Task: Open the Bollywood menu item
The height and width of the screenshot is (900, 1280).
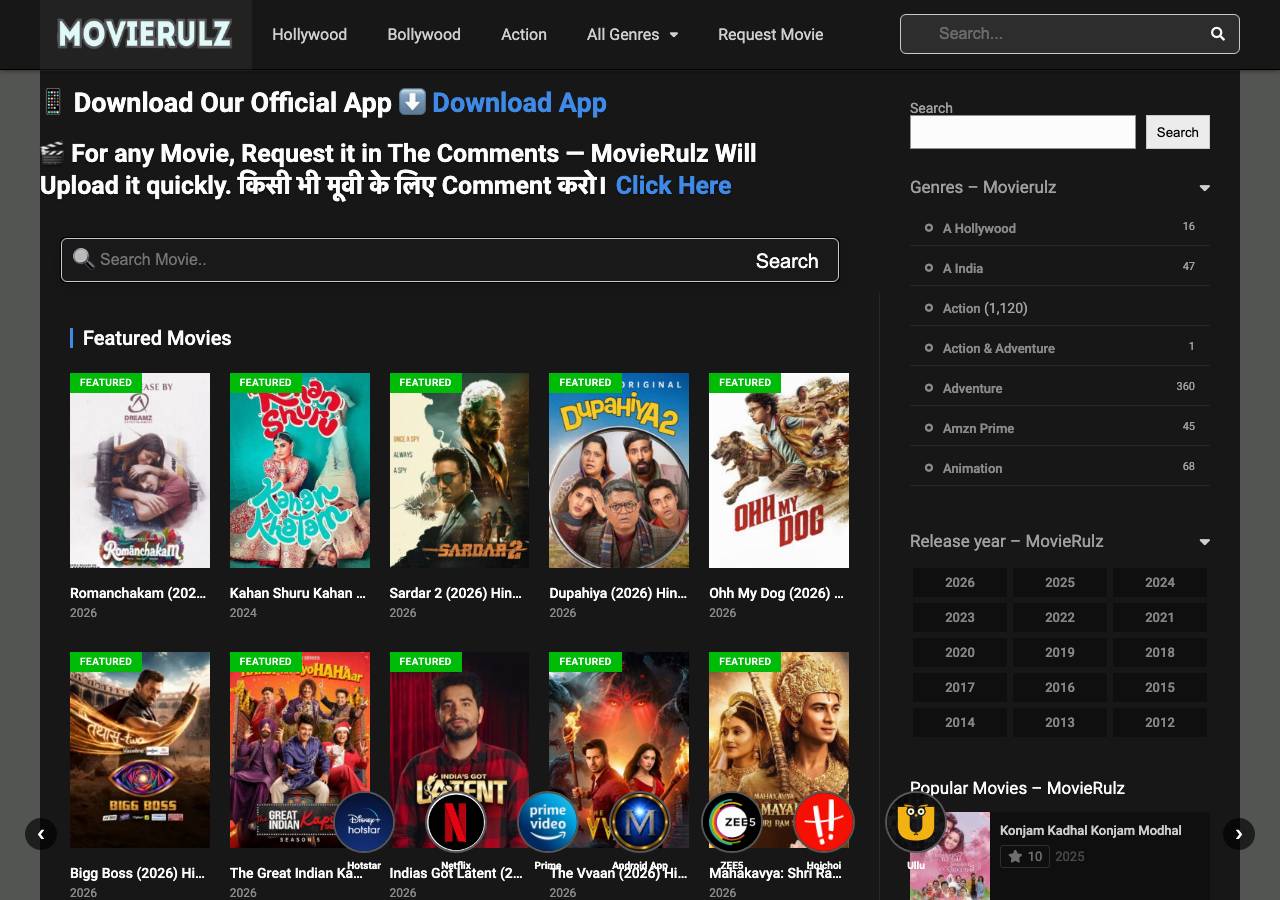Action: click(x=424, y=34)
